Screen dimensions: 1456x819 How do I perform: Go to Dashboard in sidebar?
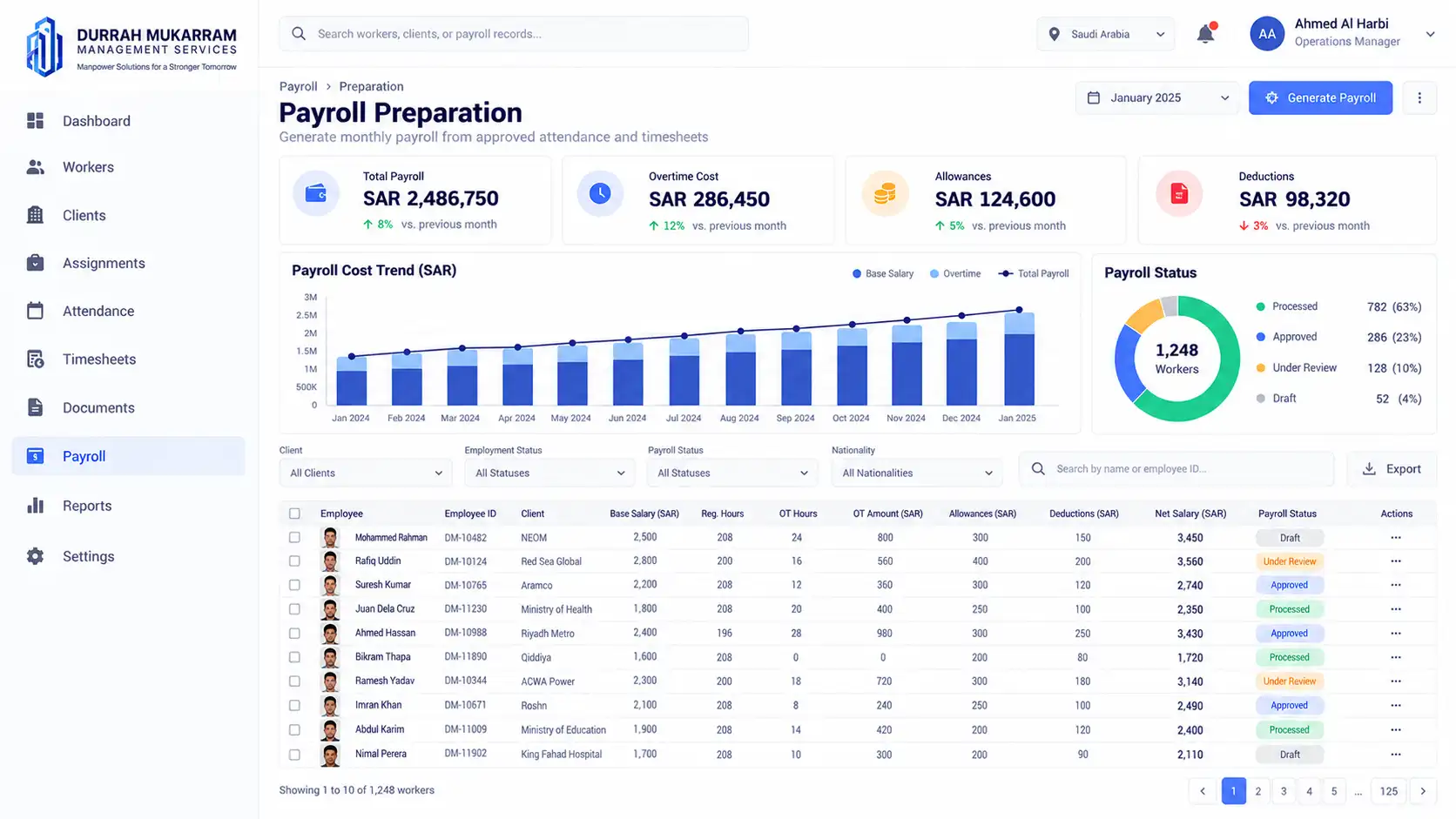coord(129,121)
